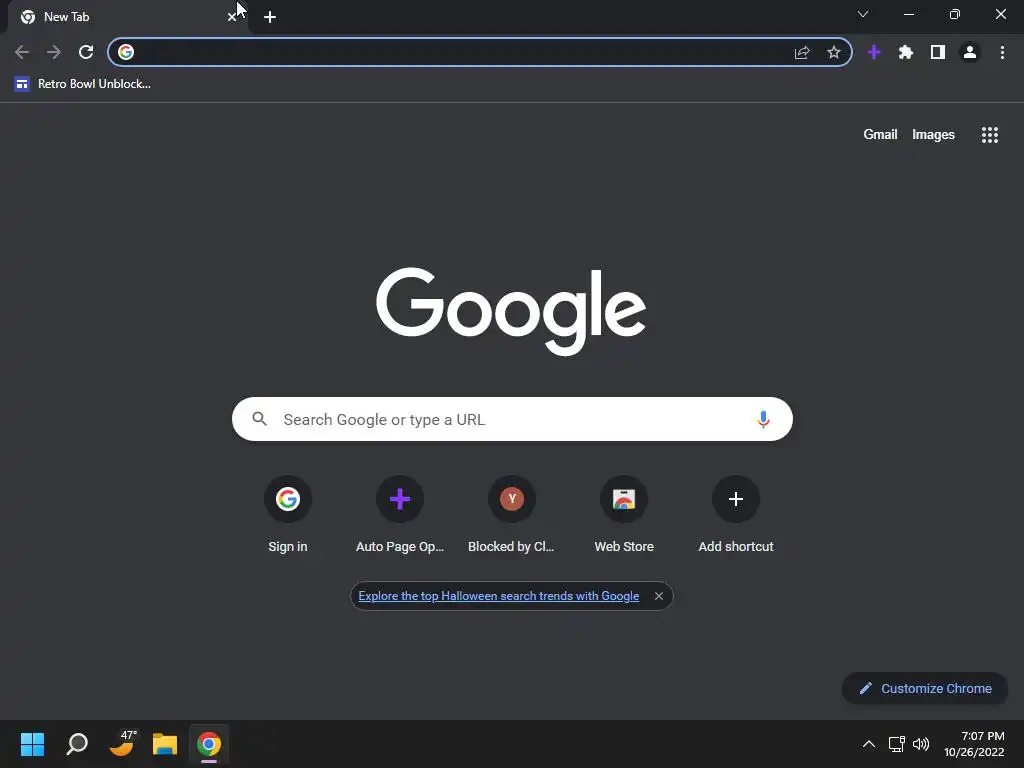Go forward with the forward arrow
This screenshot has width=1024, height=768.
[54, 52]
